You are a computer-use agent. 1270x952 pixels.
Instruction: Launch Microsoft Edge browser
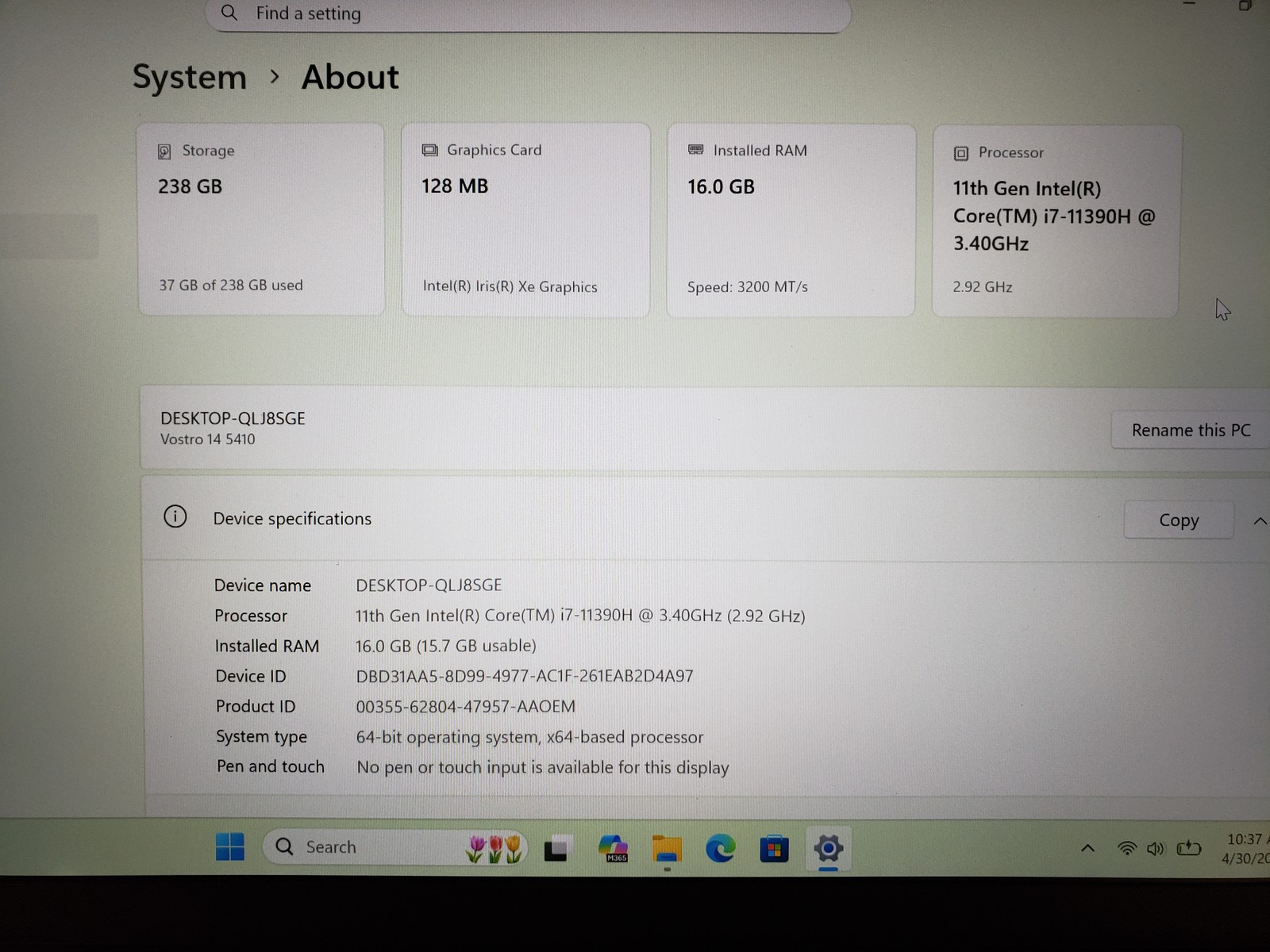[x=720, y=849]
